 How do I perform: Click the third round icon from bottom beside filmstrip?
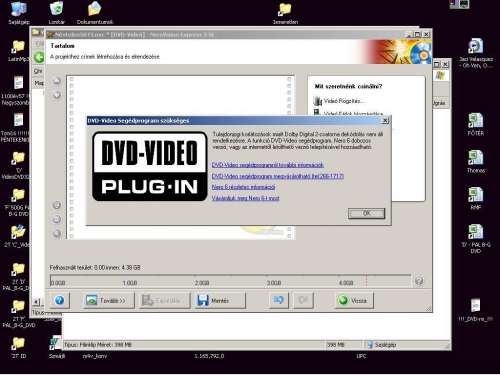57,205
